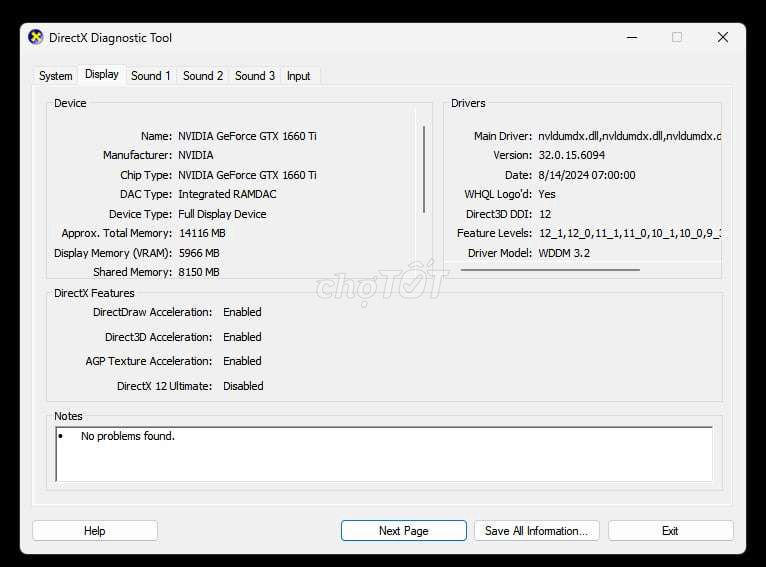
Task: Click the Chip Type value GTX 1660 Ti
Action: click(x=247, y=175)
